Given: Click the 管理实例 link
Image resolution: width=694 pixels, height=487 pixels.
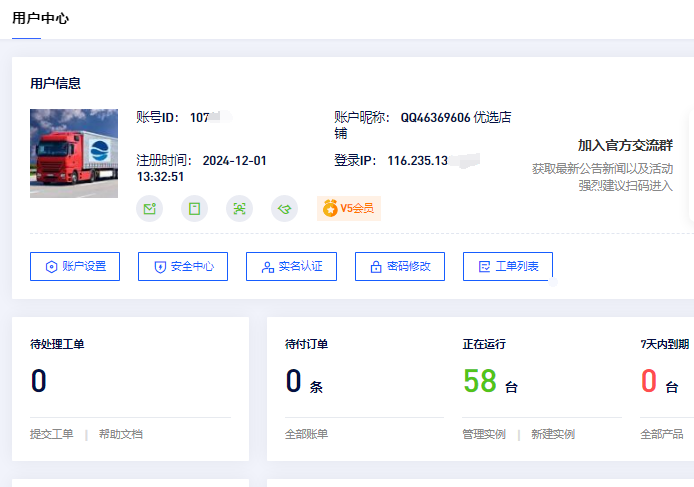Looking at the screenshot, I should [484, 434].
